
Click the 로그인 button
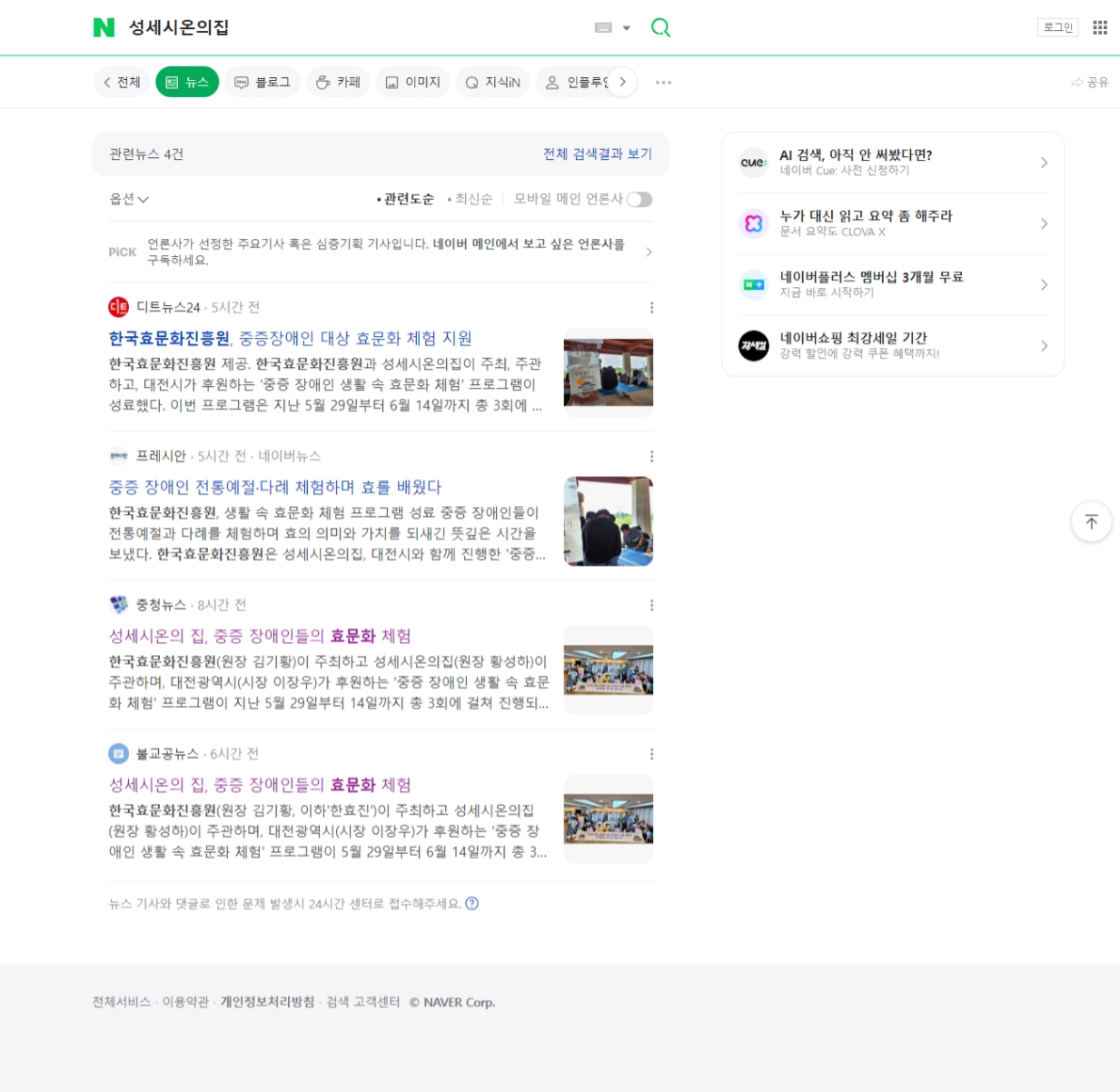[1058, 28]
